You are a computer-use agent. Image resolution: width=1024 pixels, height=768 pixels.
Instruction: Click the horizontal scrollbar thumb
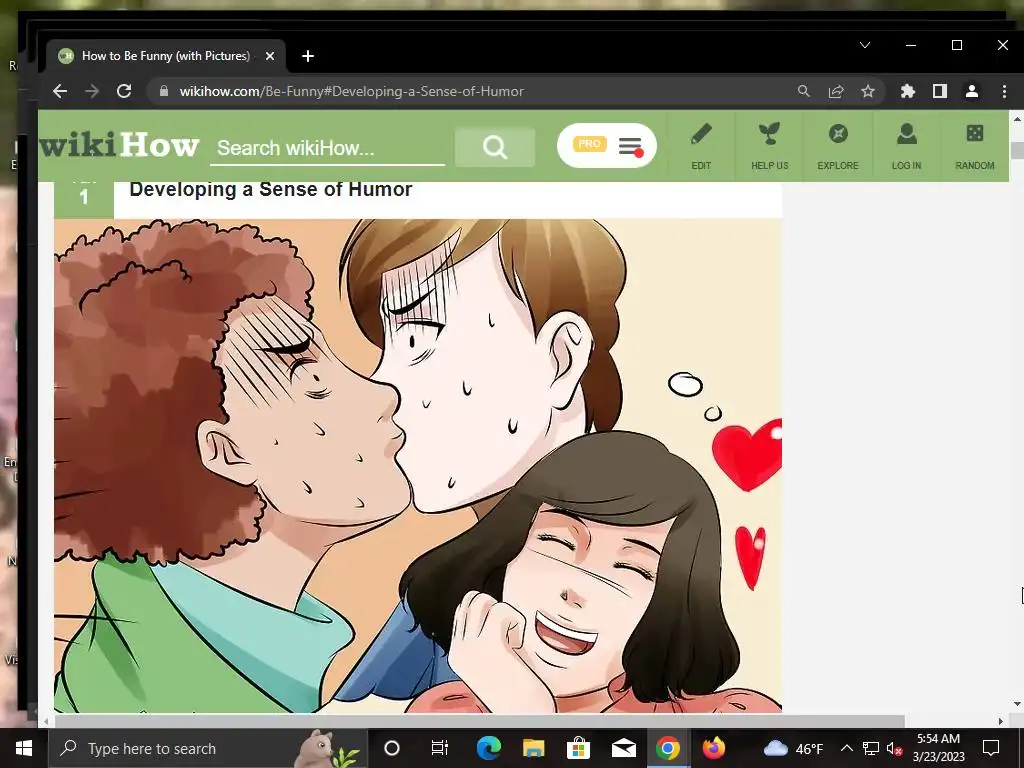click(479, 721)
